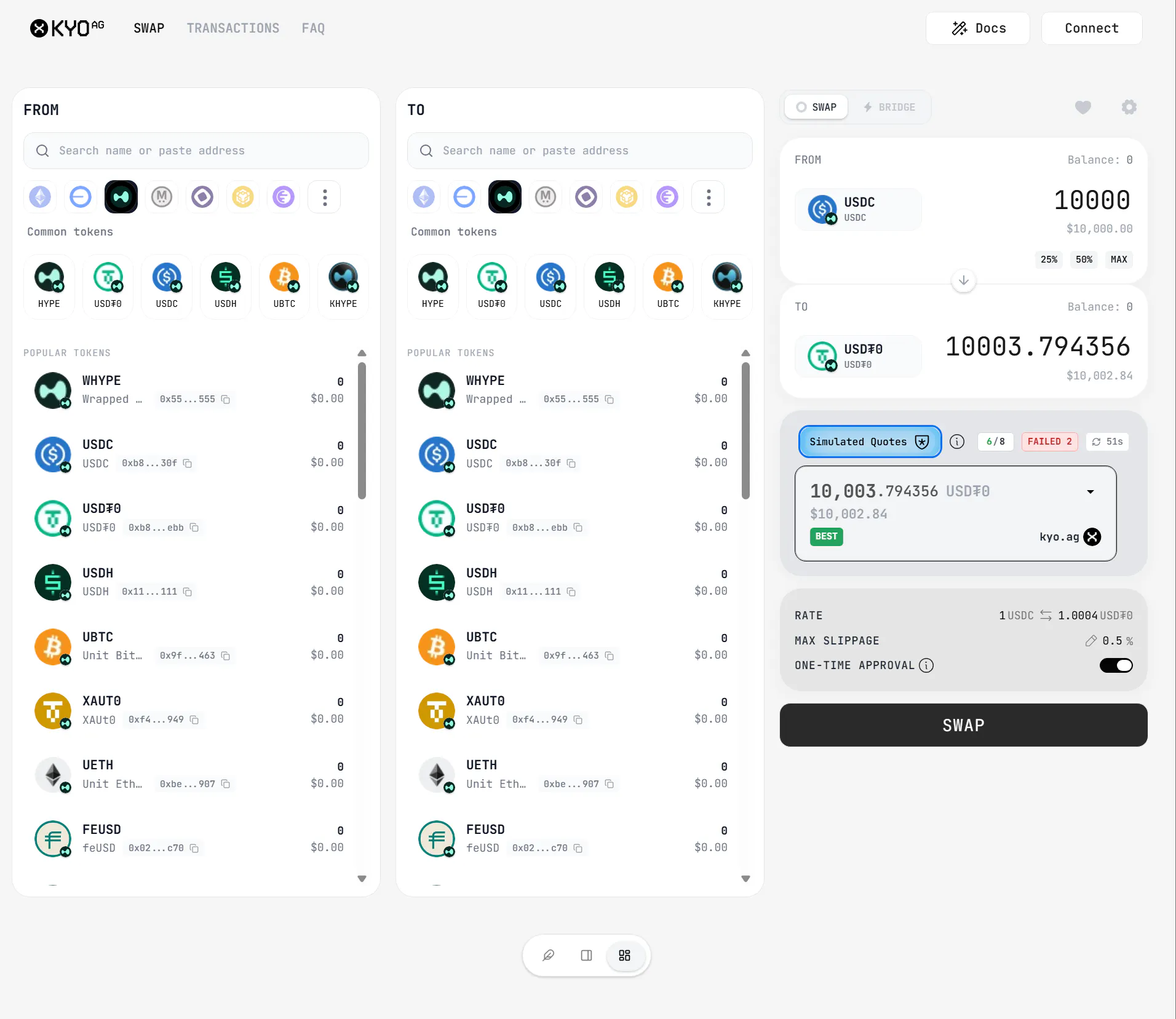Select the BRIDGE mode tab
Viewport: 1176px width, 1019px height.
click(x=889, y=107)
